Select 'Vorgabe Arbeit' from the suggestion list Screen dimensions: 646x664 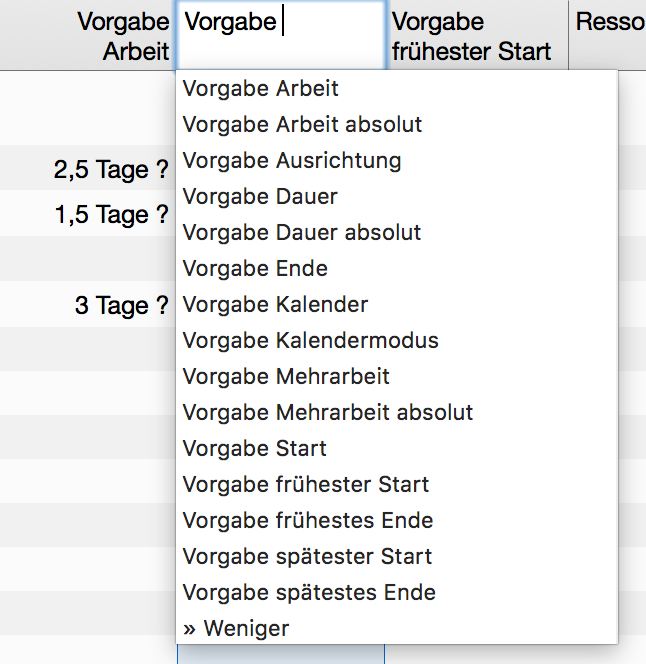click(x=261, y=89)
